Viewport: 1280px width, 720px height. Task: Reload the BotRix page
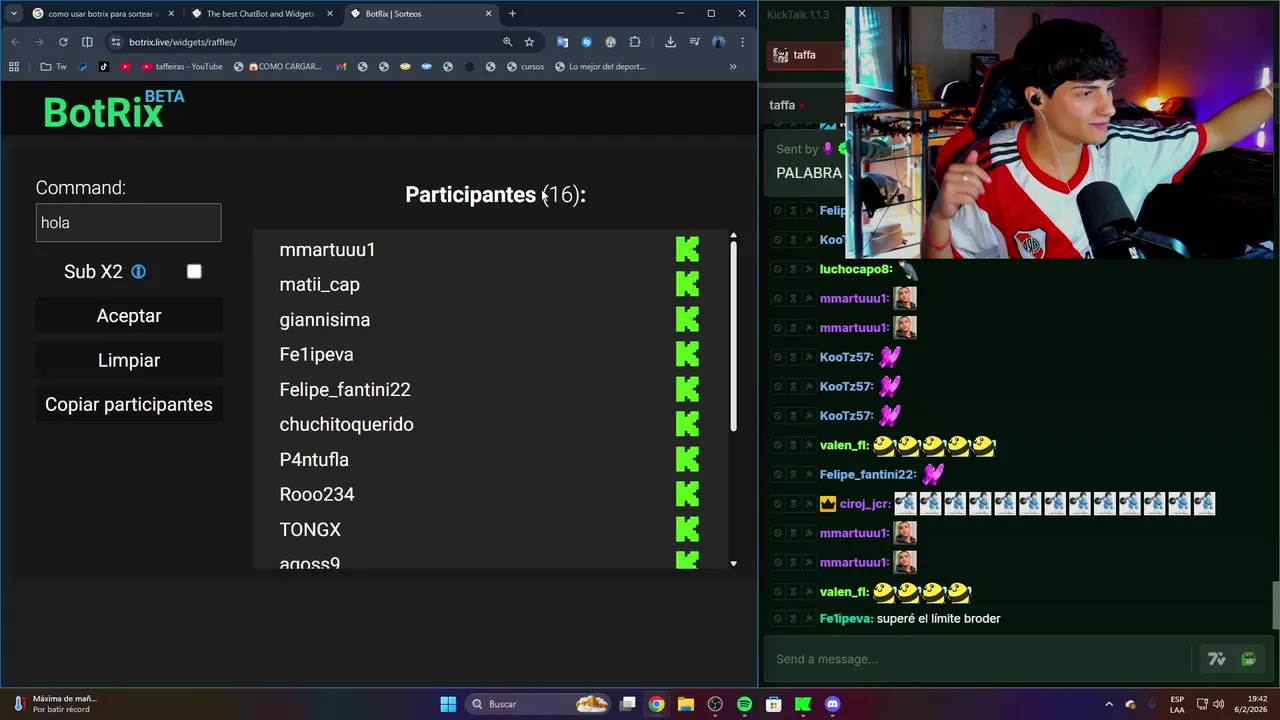[x=63, y=42]
